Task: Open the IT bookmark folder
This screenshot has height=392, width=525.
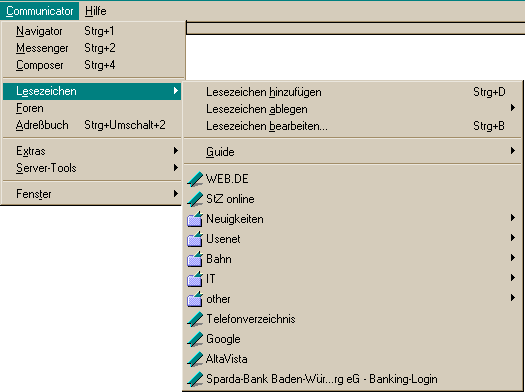Action: (353, 279)
